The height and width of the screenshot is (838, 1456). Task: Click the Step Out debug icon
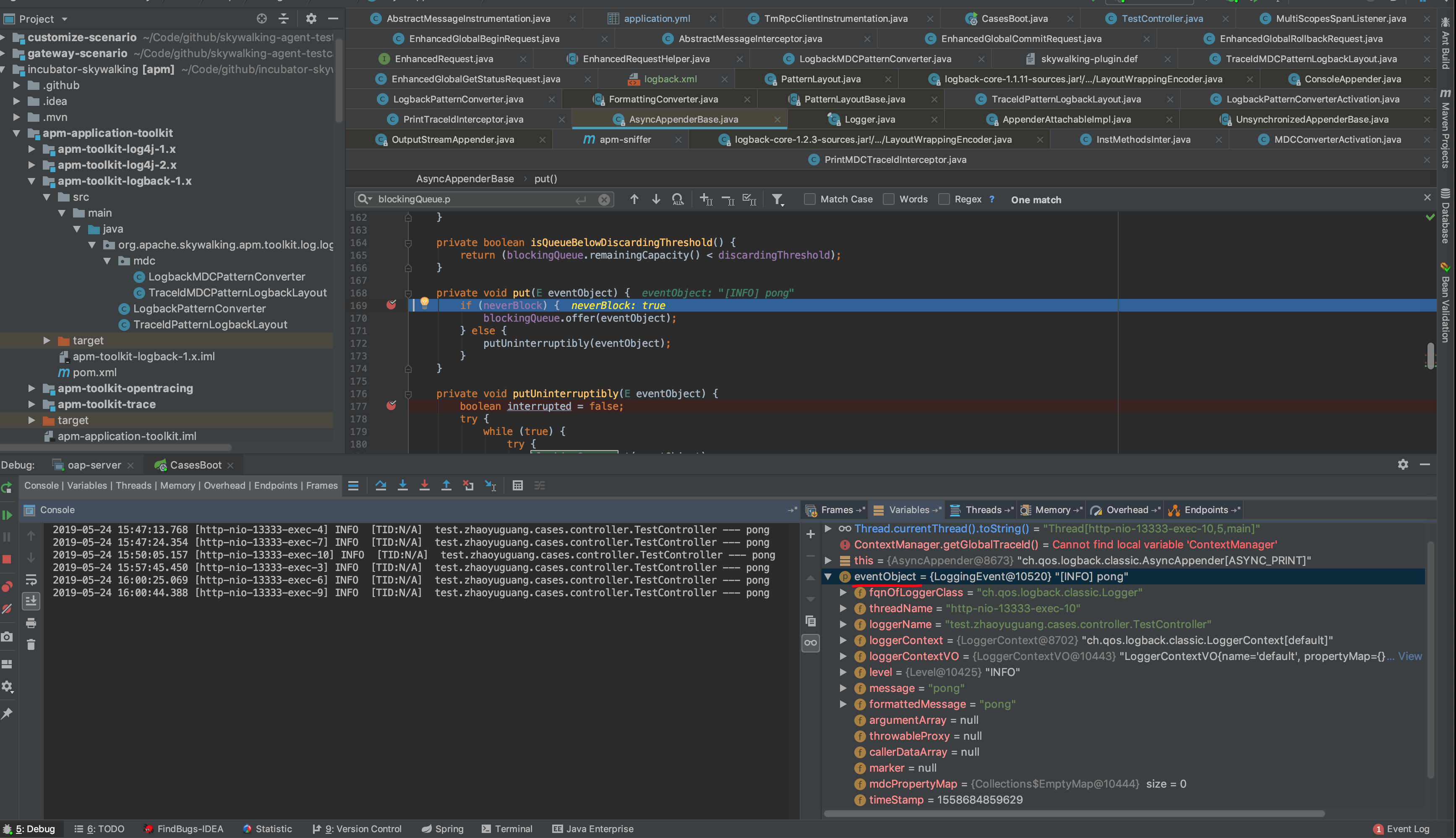pyautogui.click(x=446, y=485)
